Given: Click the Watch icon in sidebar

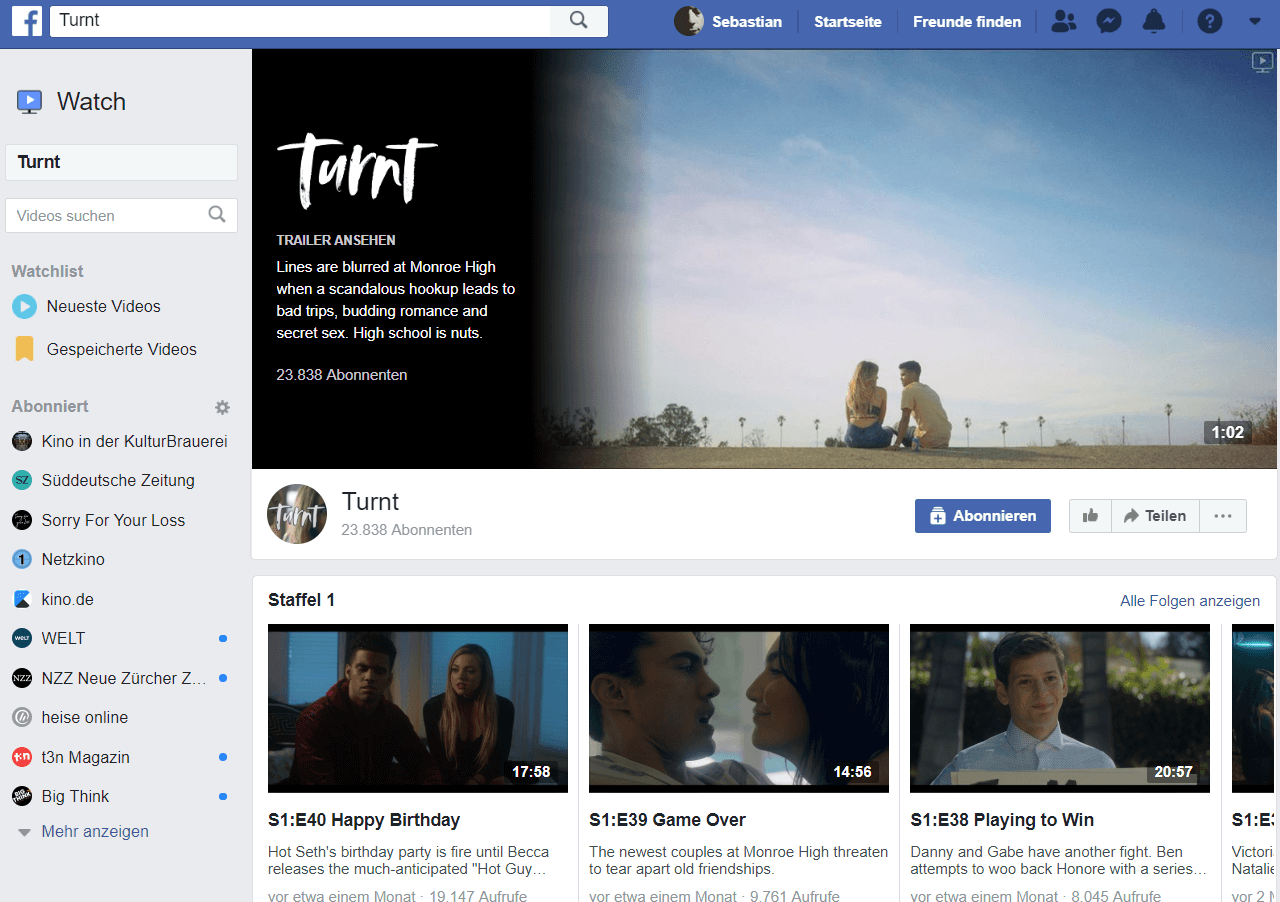Looking at the screenshot, I should coord(29,101).
